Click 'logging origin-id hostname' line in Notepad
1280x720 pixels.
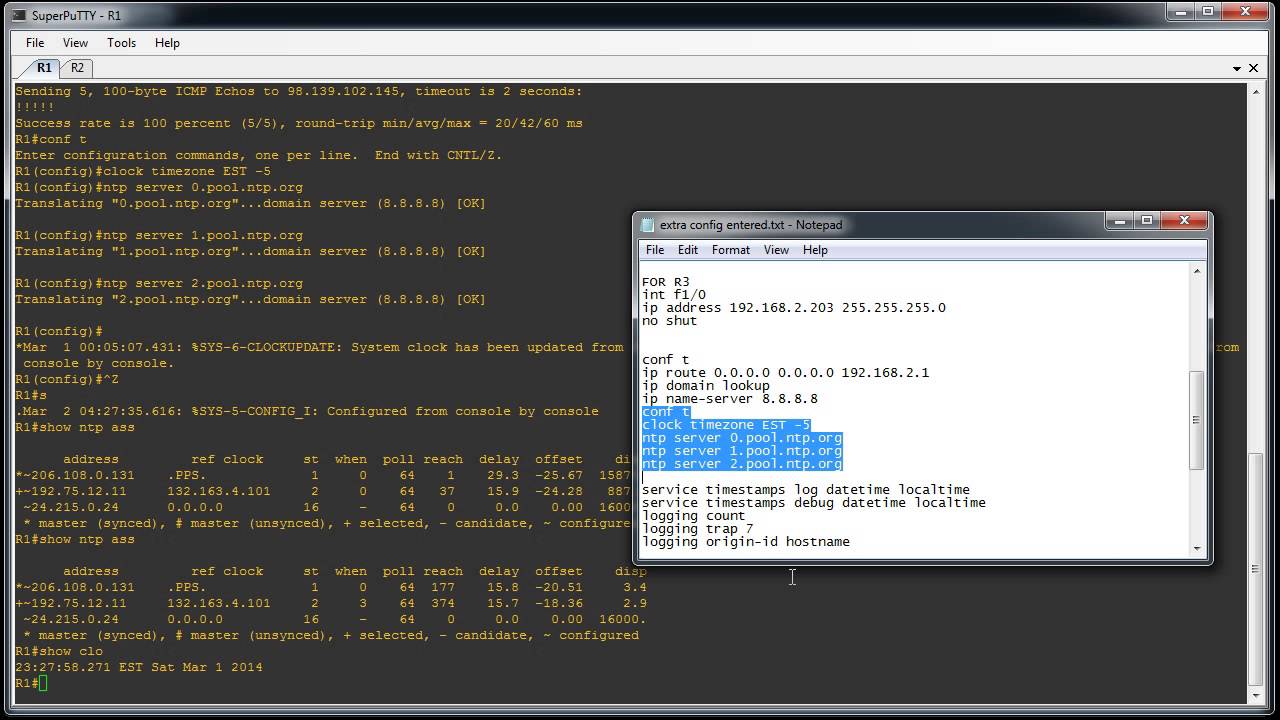pos(746,542)
